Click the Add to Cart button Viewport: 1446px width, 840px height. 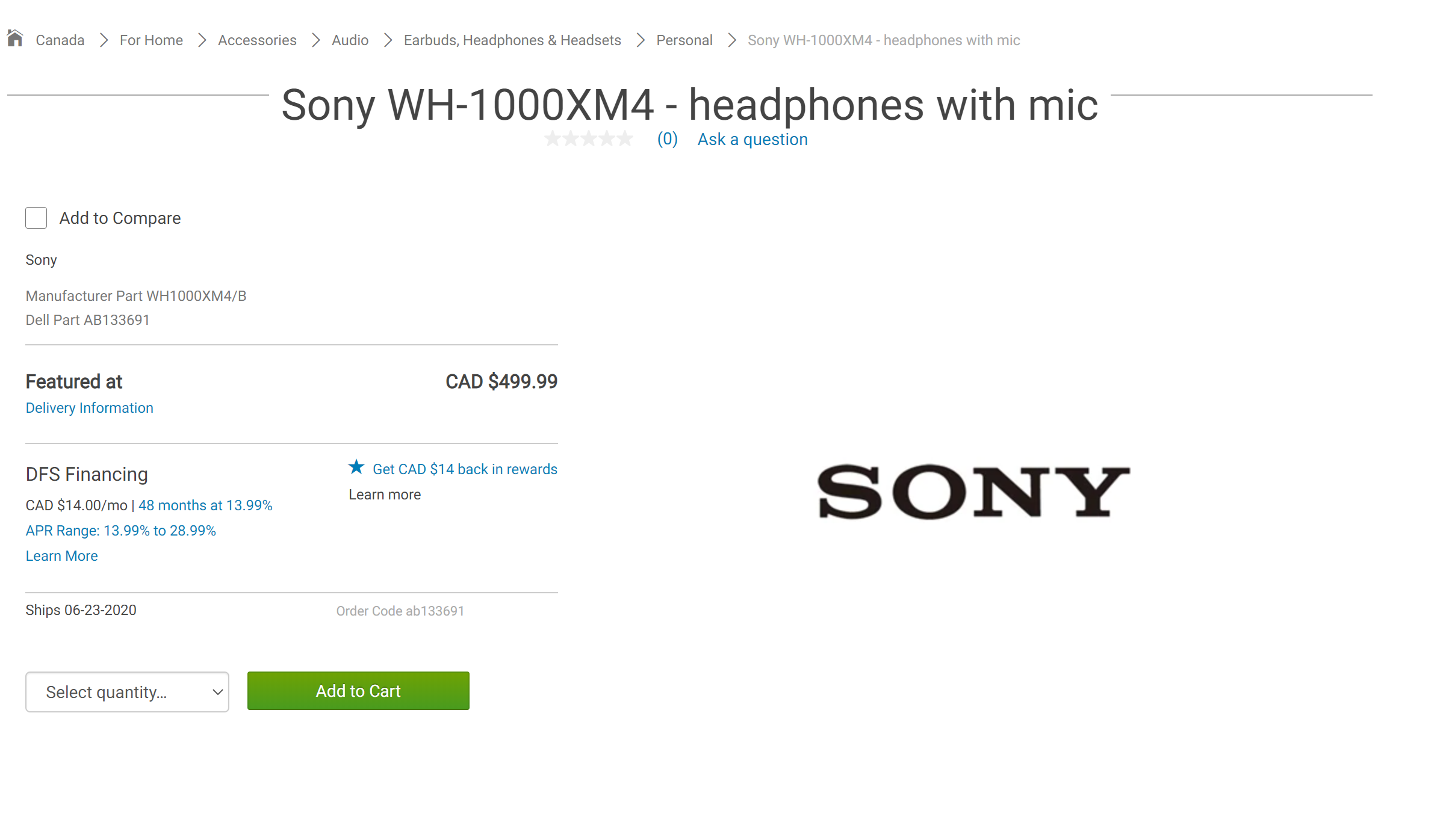click(x=358, y=691)
